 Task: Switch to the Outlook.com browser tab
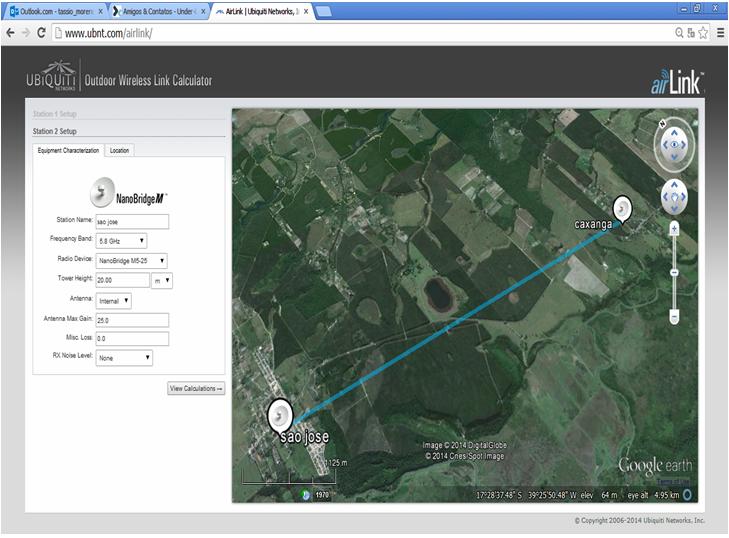click(x=54, y=12)
